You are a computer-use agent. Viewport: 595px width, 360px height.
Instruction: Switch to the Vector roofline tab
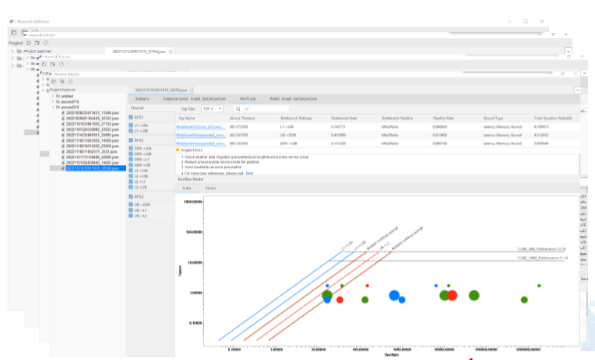210,188
